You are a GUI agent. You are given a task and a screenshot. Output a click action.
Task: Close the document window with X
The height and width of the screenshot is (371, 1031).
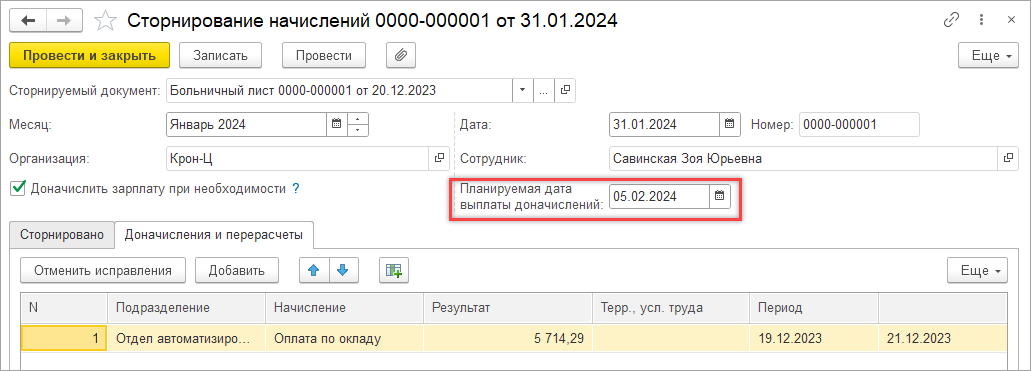[x=1011, y=20]
